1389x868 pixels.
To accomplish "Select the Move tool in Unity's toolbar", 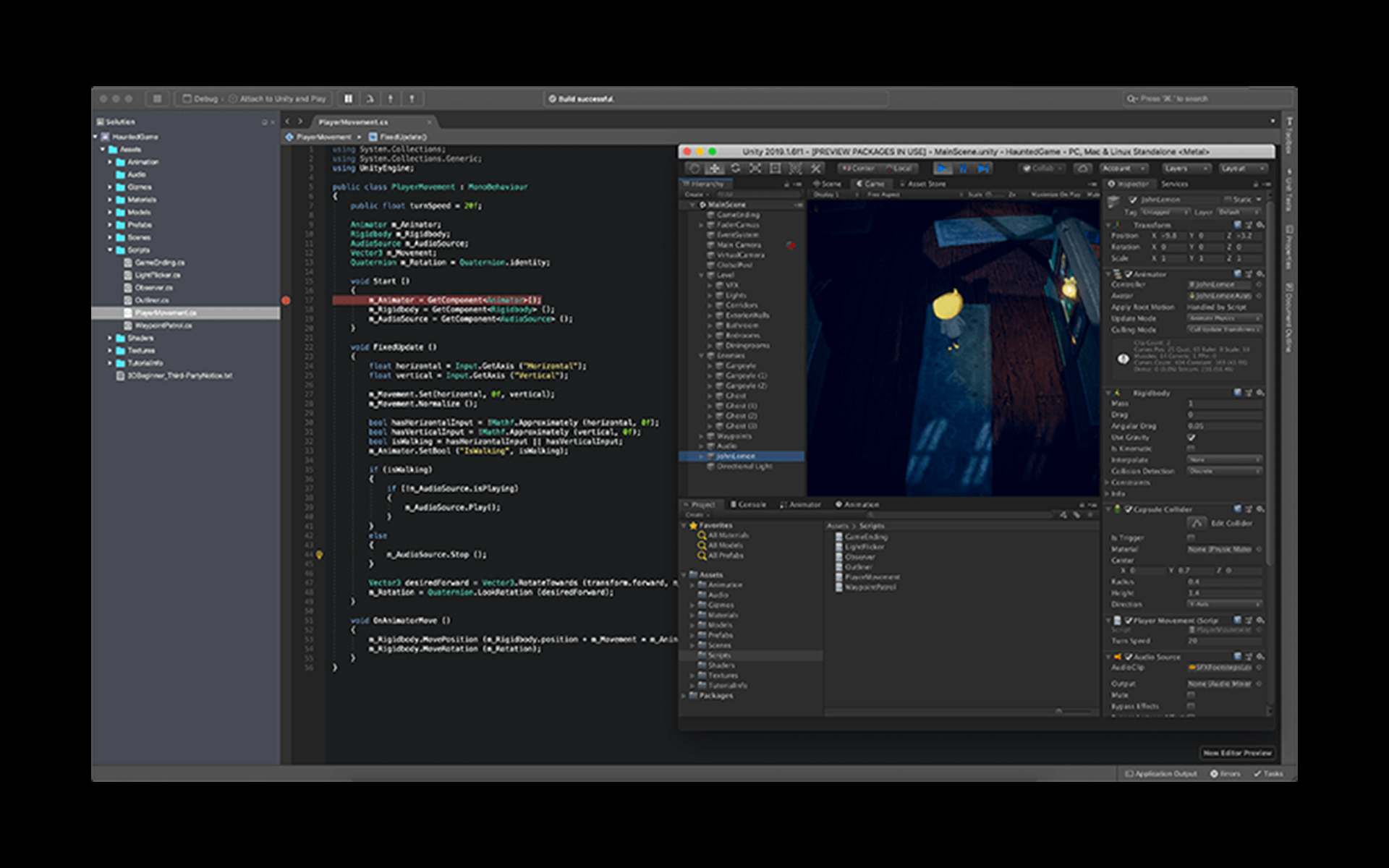I will tap(715, 168).
